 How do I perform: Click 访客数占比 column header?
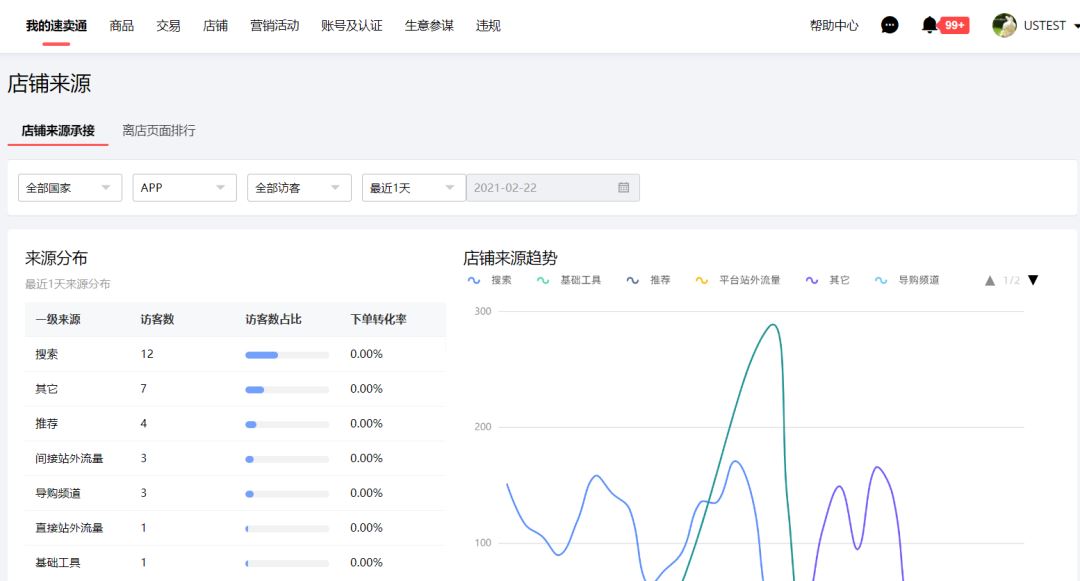coord(273,319)
